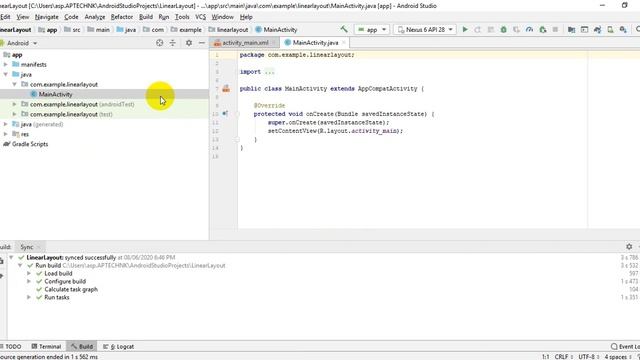Expand the Configure build node
Image resolution: width=640 pixels, height=360 pixels.
click(x=29, y=281)
